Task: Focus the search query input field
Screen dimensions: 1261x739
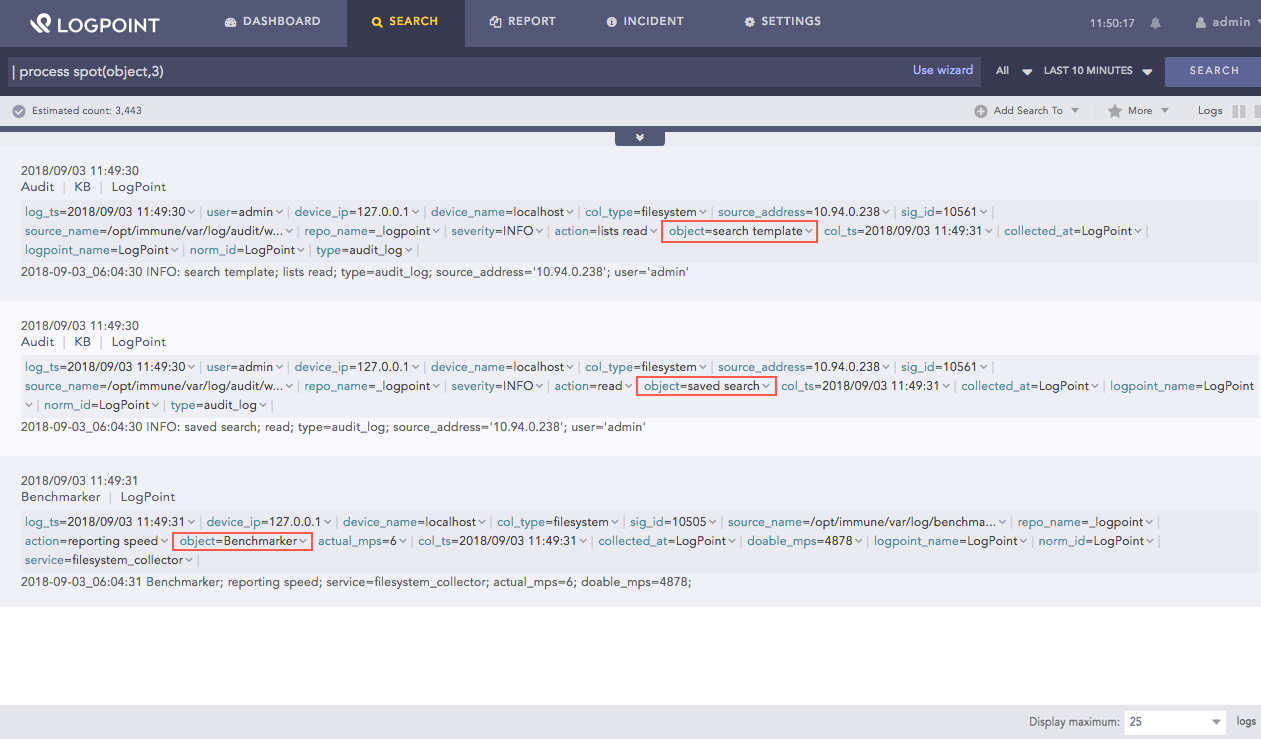Action: [x=450, y=72]
